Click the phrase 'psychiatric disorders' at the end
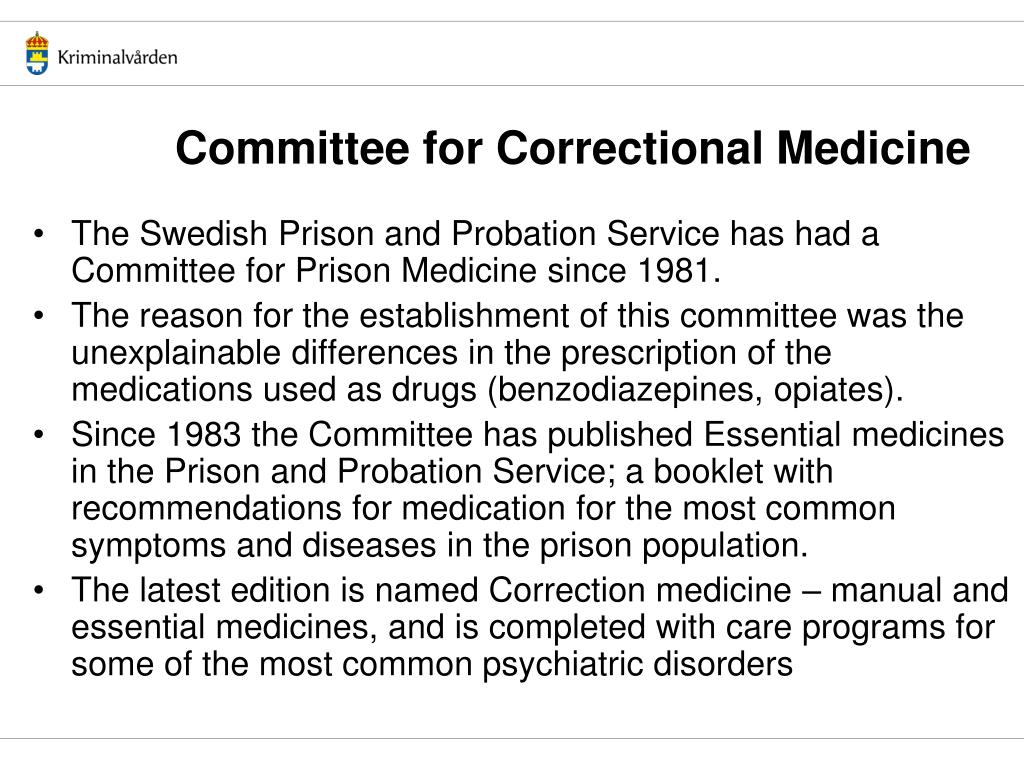Screen dimensions: 1024x768 [x=638, y=664]
